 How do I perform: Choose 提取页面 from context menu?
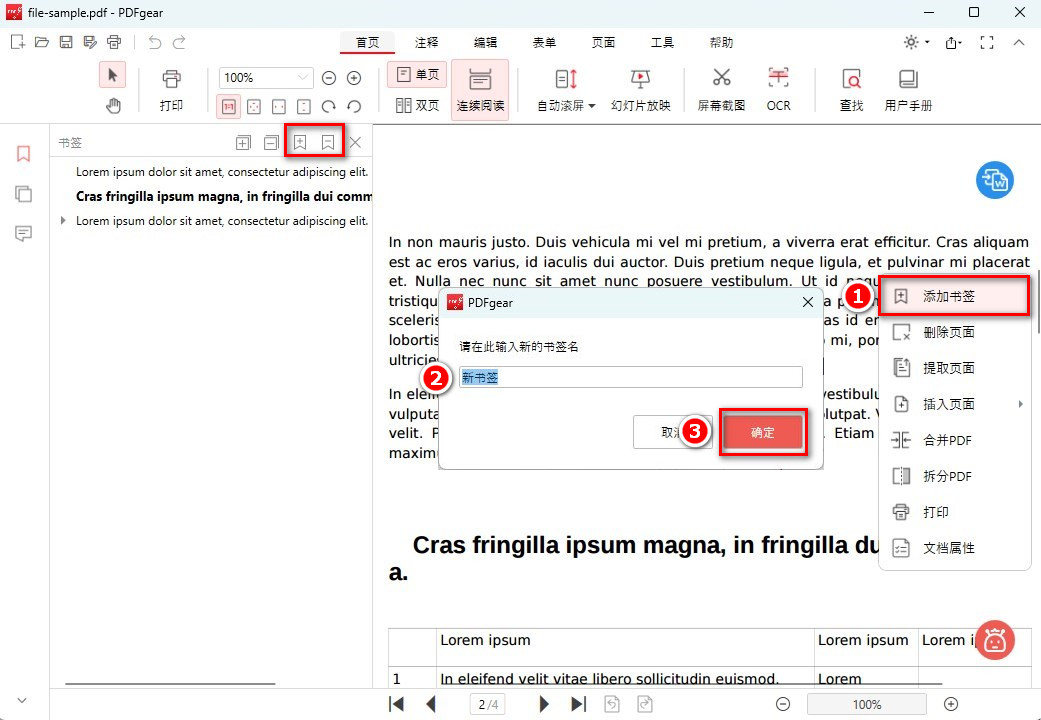(x=954, y=368)
